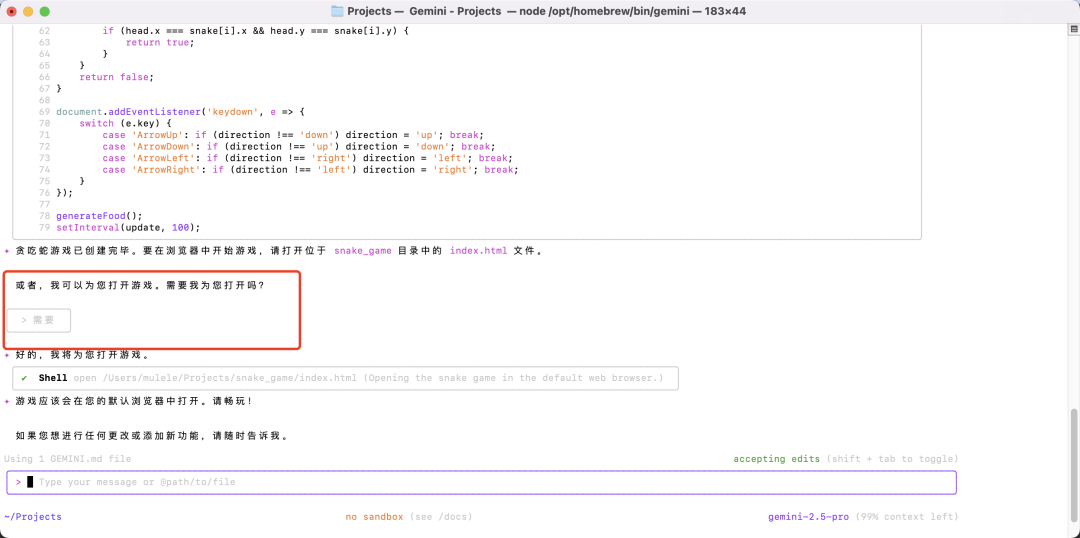Click the line '如果您想进行任何更改或添加新功能，请随时告诉我。'
Viewport: 1080px width, 538px height.
152,436
